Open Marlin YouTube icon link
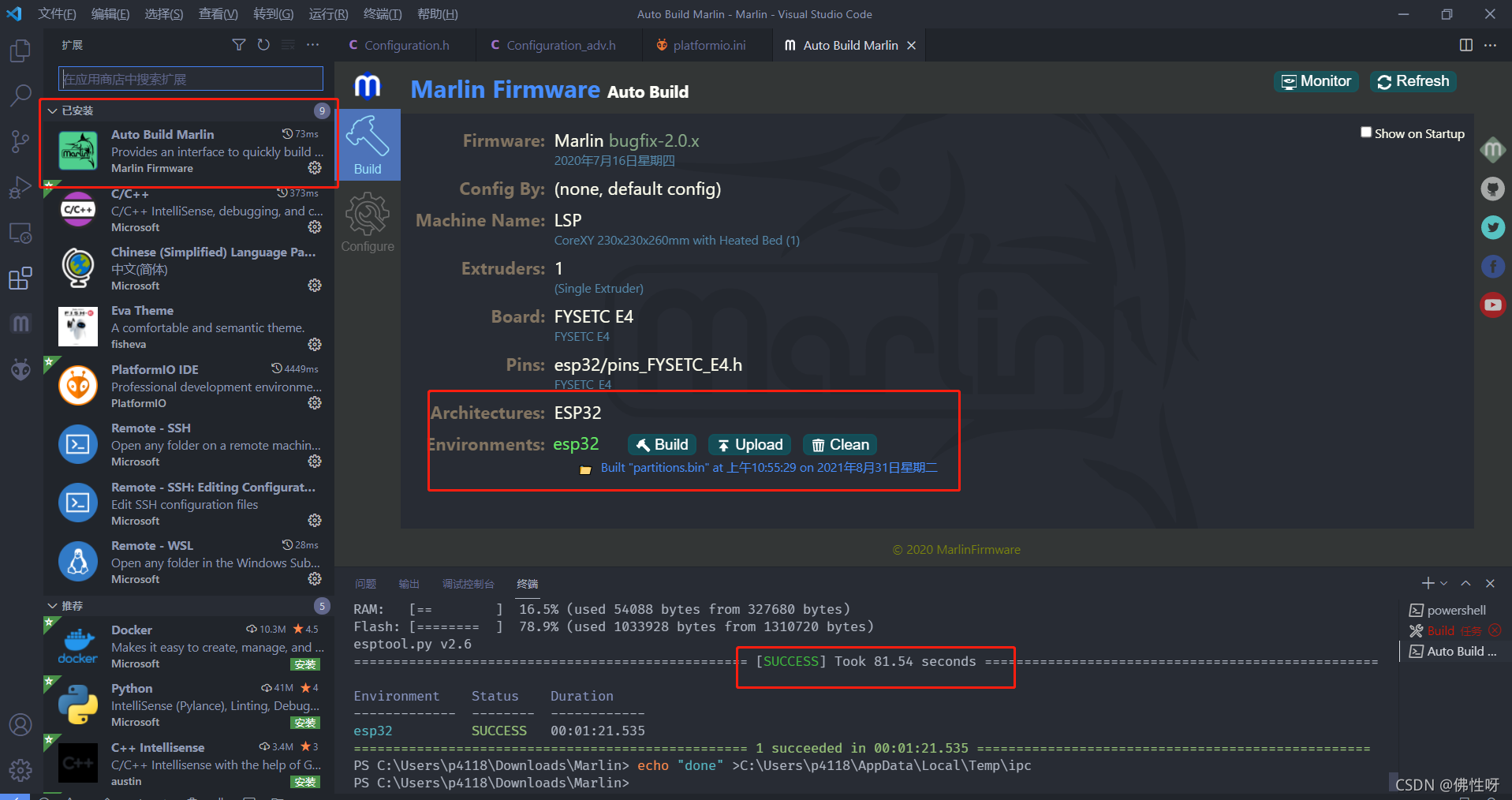1512x800 pixels. (x=1492, y=305)
